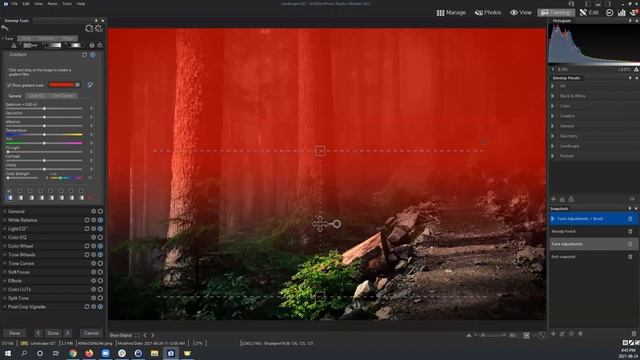Open White Balance group settings
640x360 pixels.
(93, 220)
